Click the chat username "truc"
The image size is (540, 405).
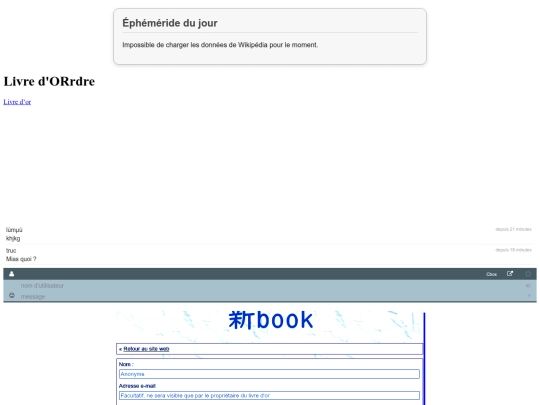(11, 250)
